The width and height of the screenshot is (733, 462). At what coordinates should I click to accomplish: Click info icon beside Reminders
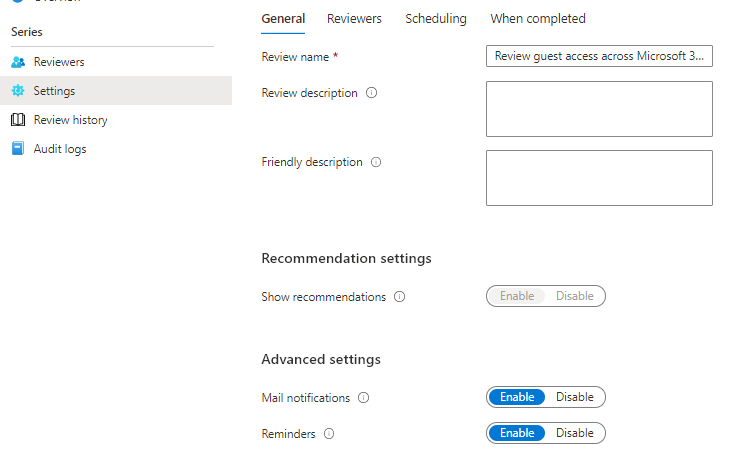(x=329, y=434)
